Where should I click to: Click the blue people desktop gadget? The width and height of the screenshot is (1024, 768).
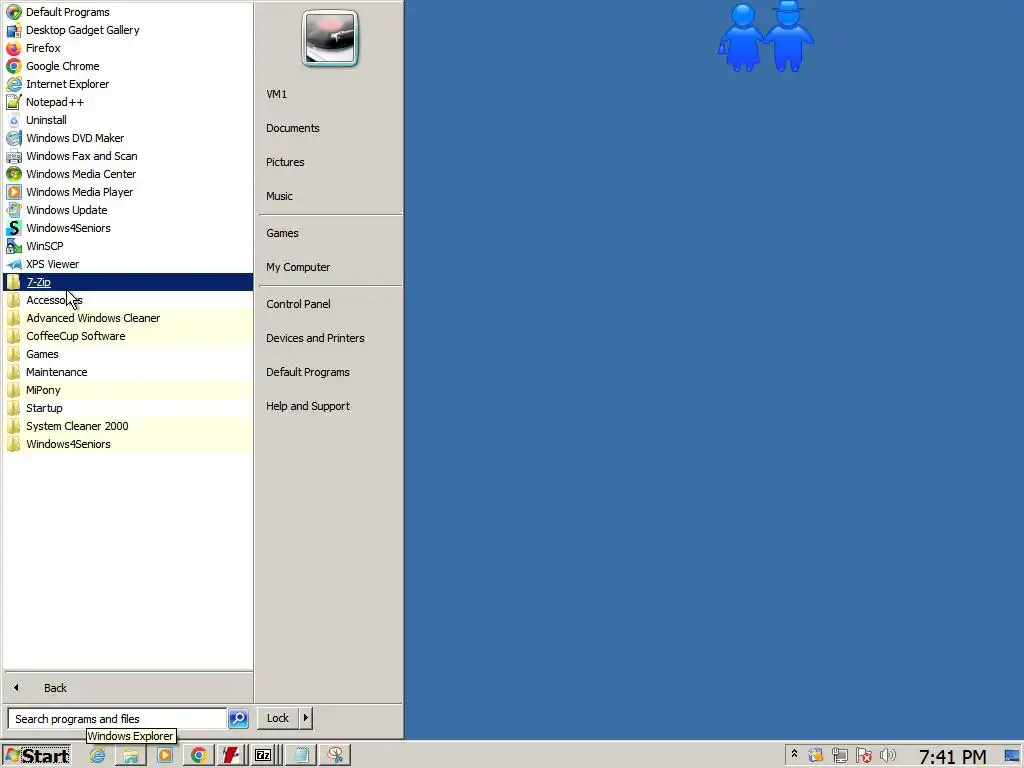(x=765, y=37)
